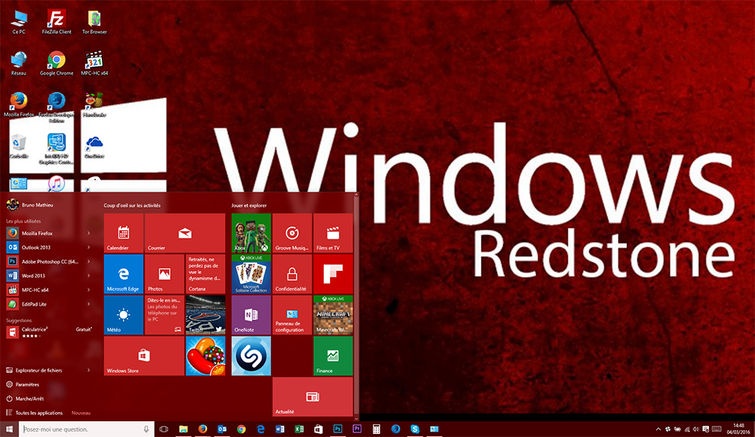Open the suggested Calculatrice app
The height and width of the screenshot is (437, 755).
(48, 332)
